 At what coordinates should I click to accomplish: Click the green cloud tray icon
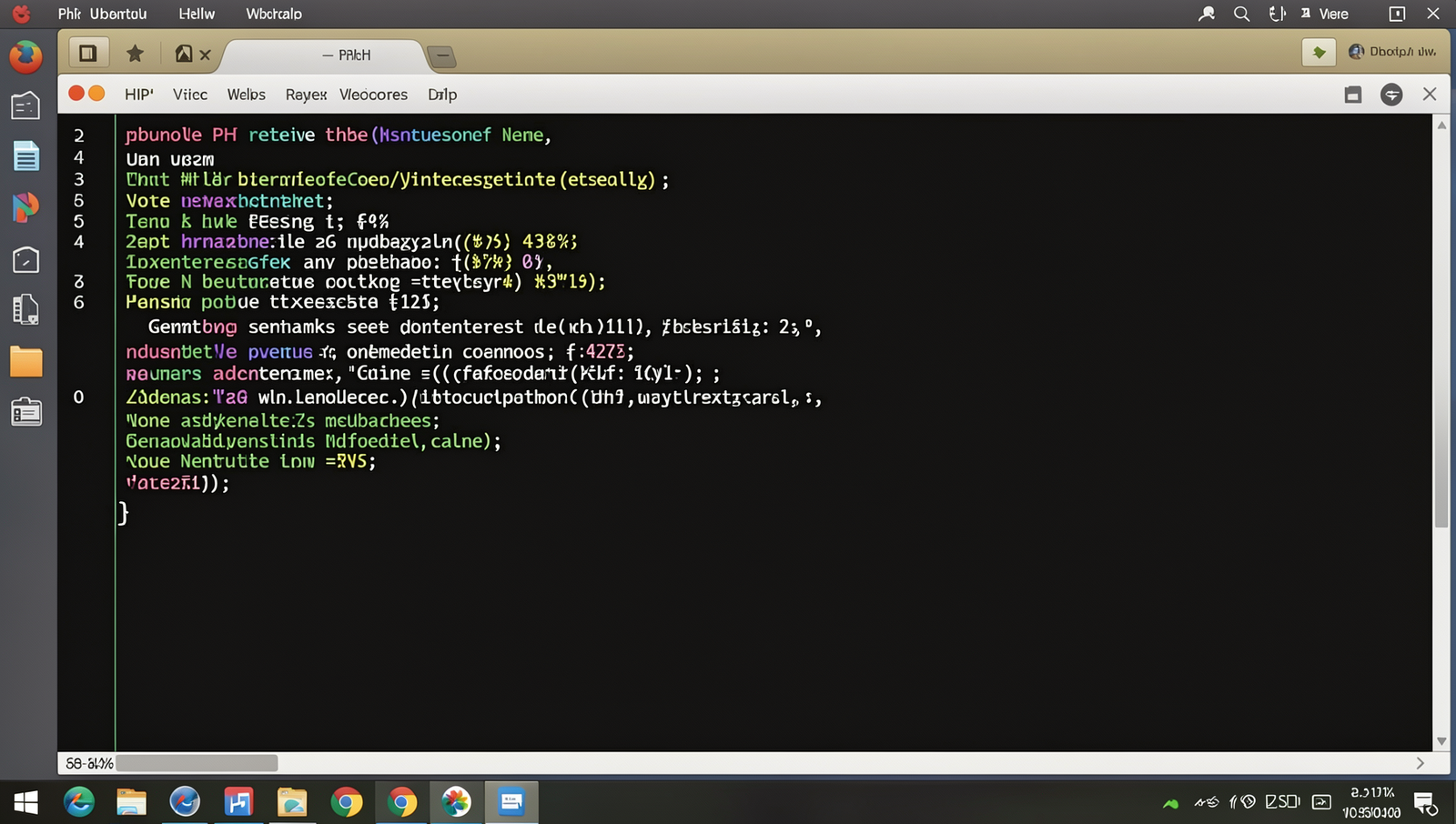[x=1170, y=803]
